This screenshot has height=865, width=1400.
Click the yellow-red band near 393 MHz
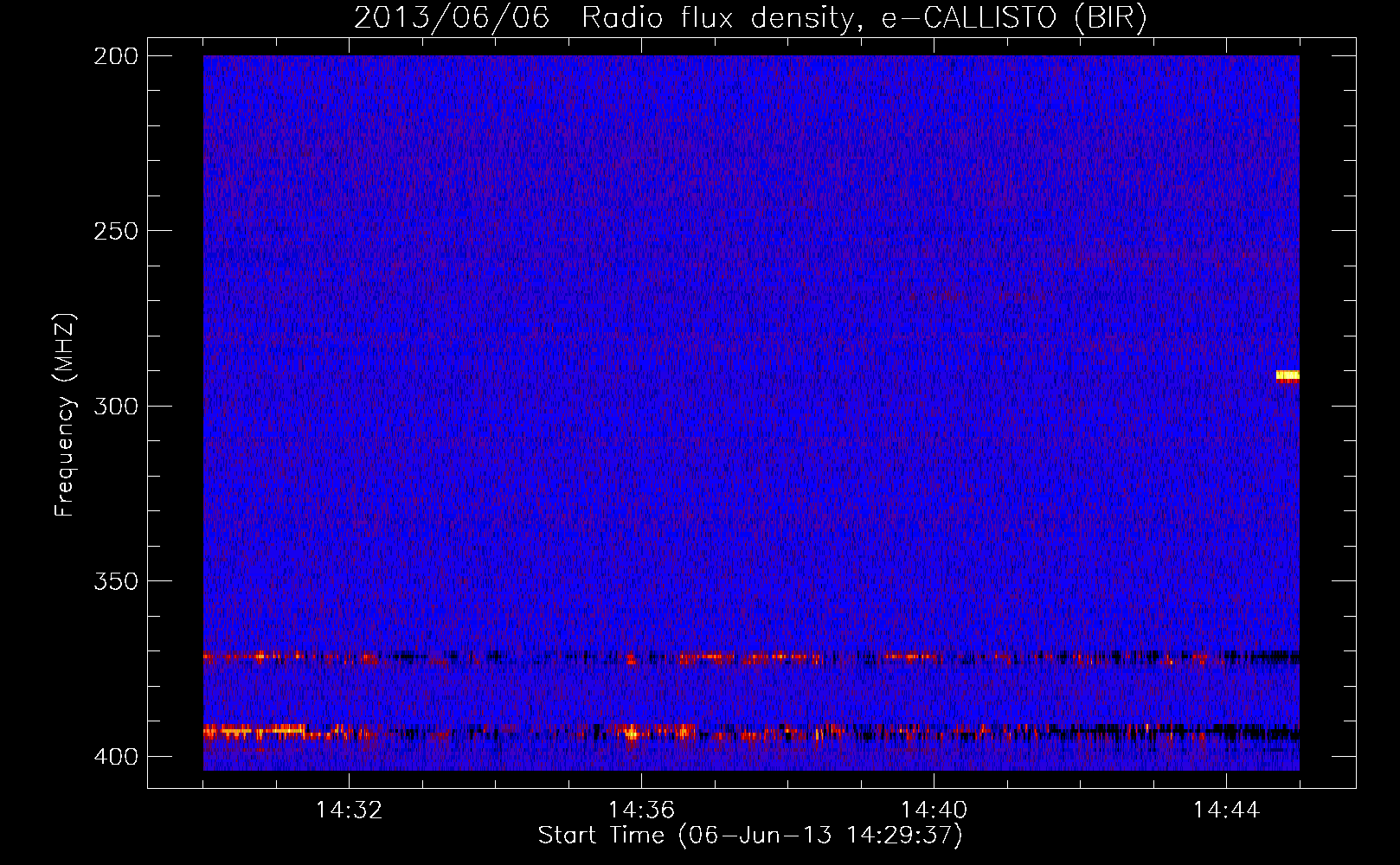[751, 733]
